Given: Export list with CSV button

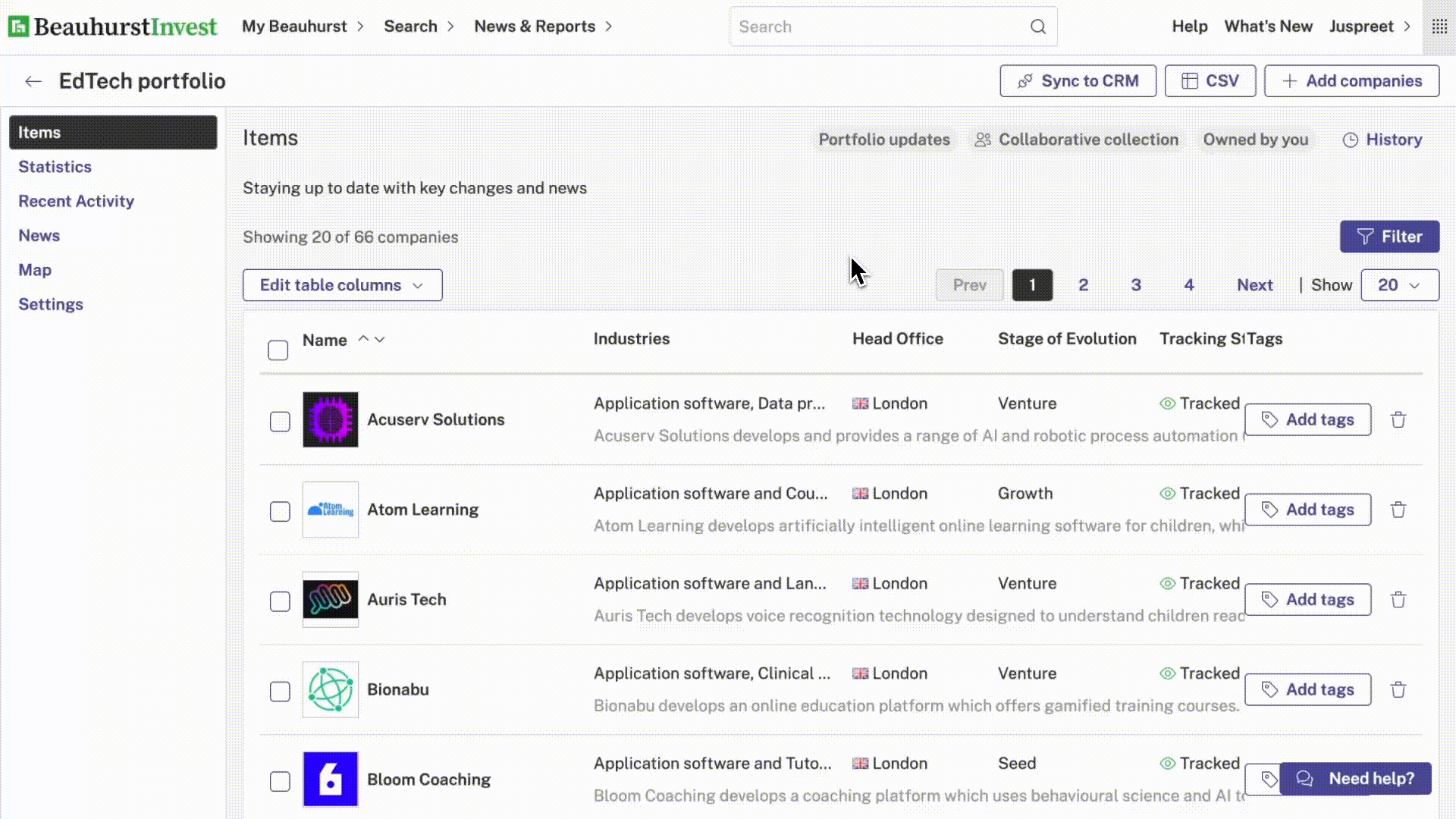Looking at the screenshot, I should click(x=1210, y=81).
